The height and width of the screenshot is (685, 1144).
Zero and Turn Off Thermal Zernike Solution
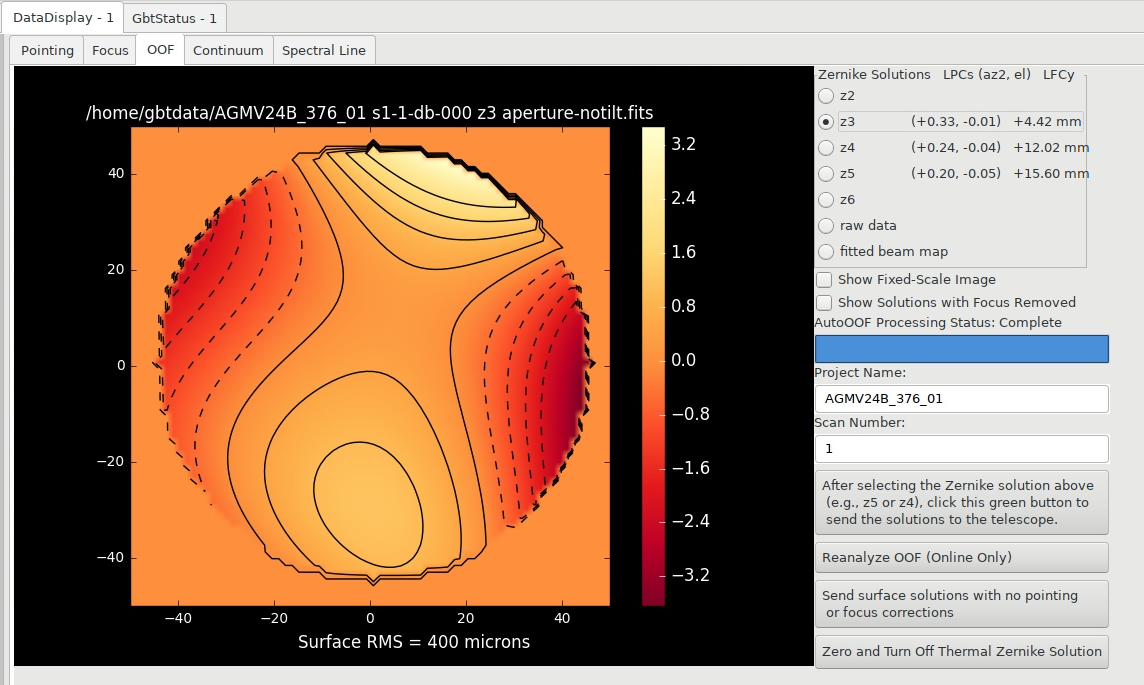click(x=962, y=651)
